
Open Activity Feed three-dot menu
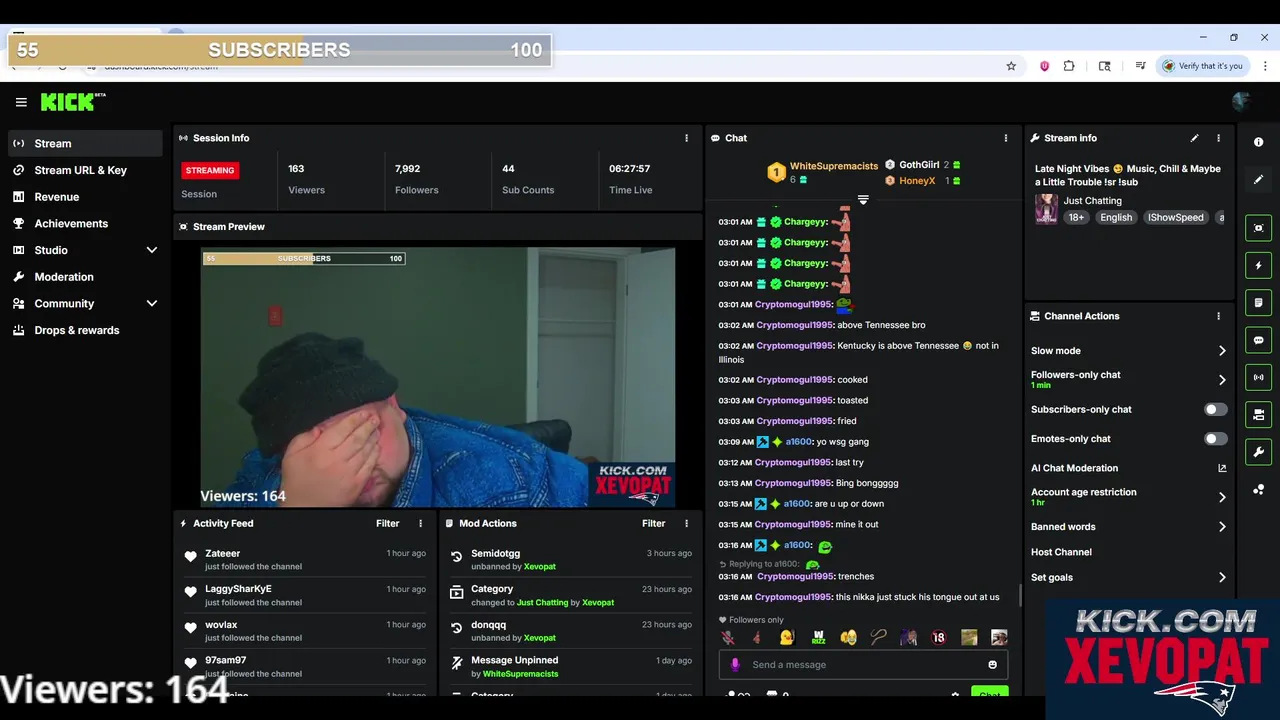420,523
